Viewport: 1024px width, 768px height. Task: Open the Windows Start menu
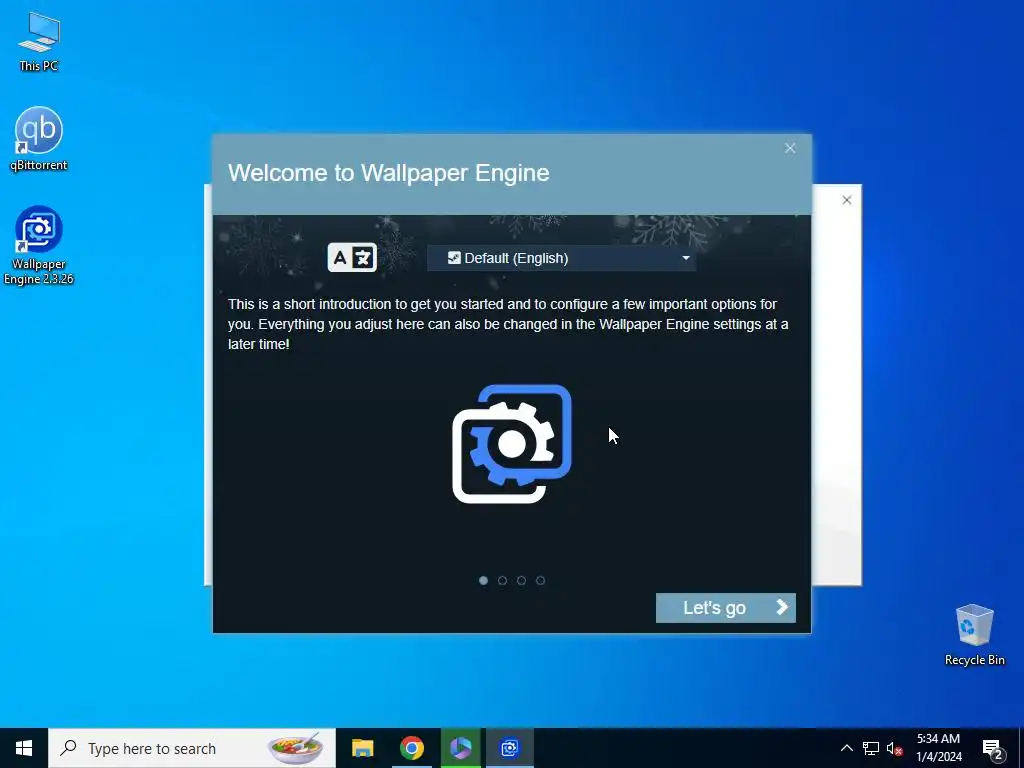pos(24,748)
